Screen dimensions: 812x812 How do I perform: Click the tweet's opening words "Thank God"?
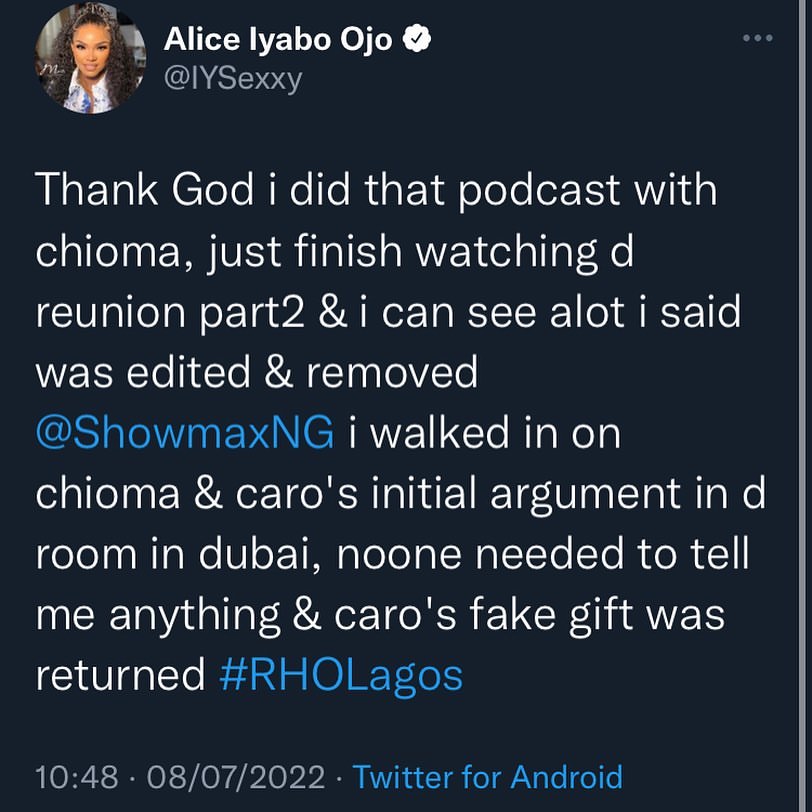pos(143,190)
